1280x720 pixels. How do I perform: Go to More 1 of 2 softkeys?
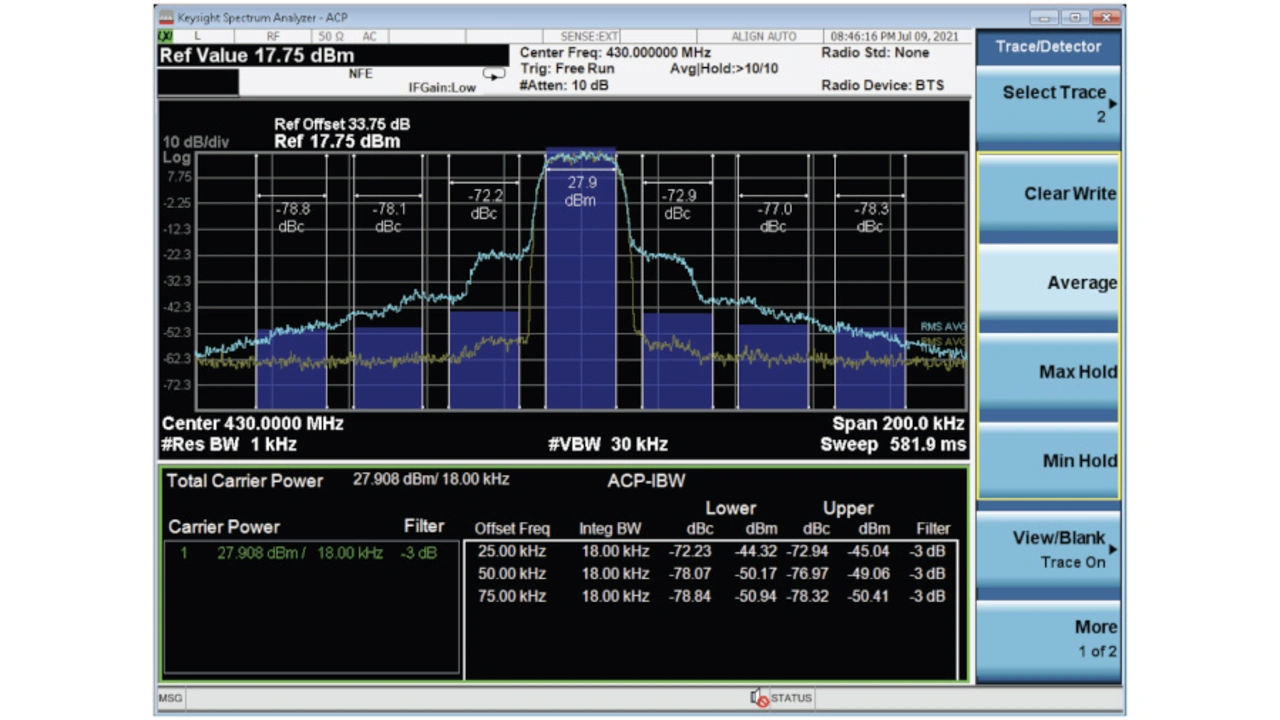coord(1048,639)
